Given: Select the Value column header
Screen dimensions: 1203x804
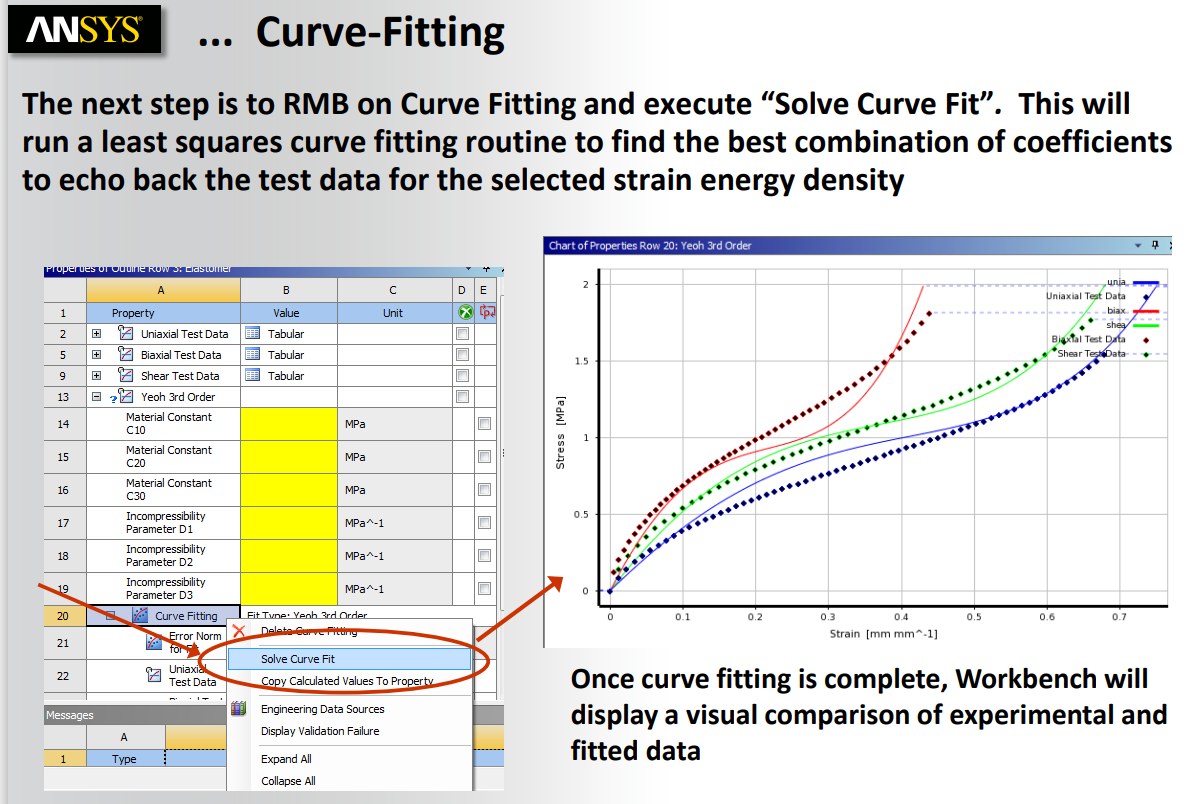Looking at the screenshot, I should click(289, 313).
